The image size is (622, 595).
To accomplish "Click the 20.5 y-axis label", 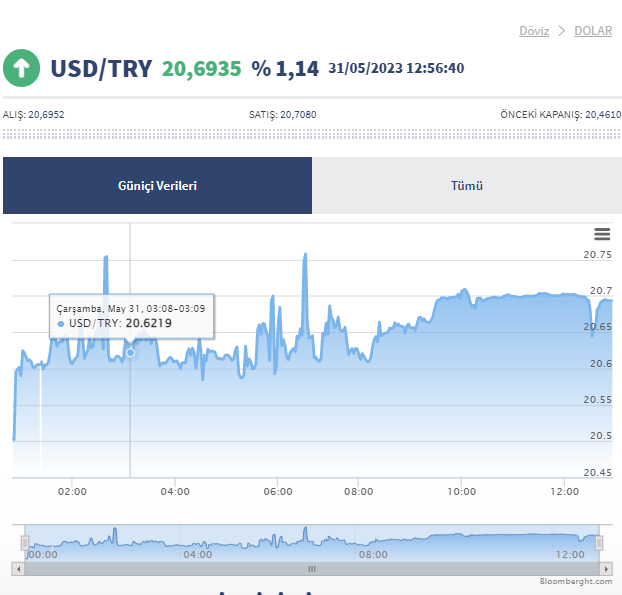I will tap(601, 436).
